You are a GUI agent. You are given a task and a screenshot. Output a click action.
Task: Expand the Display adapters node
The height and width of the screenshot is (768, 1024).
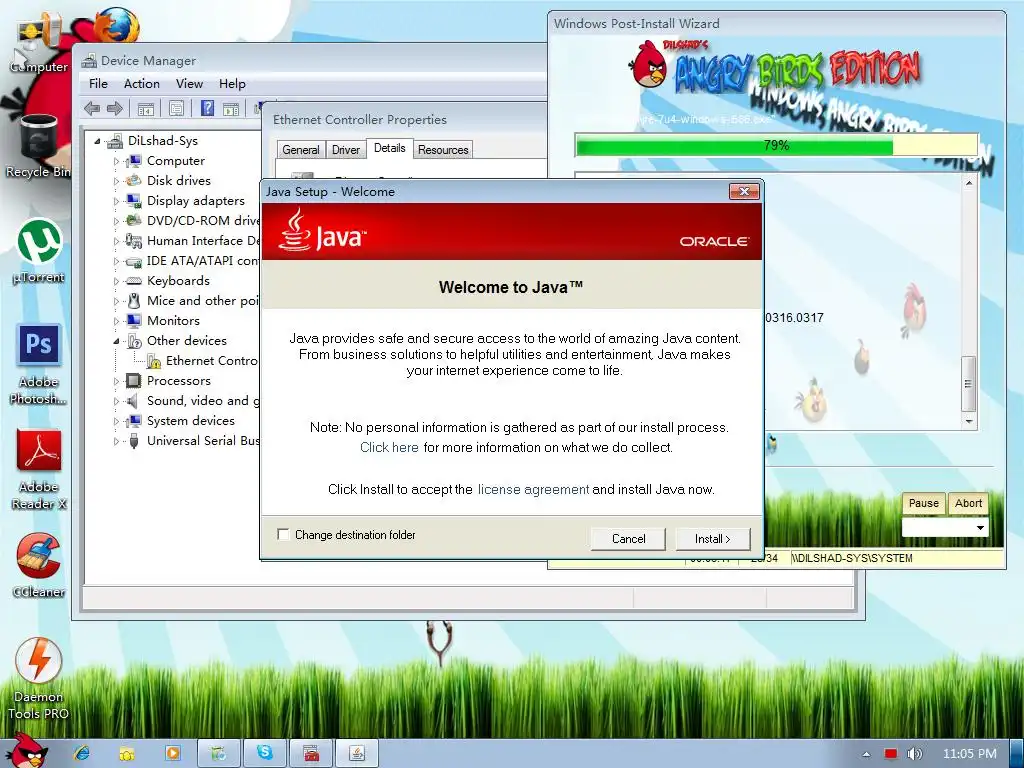(x=116, y=201)
